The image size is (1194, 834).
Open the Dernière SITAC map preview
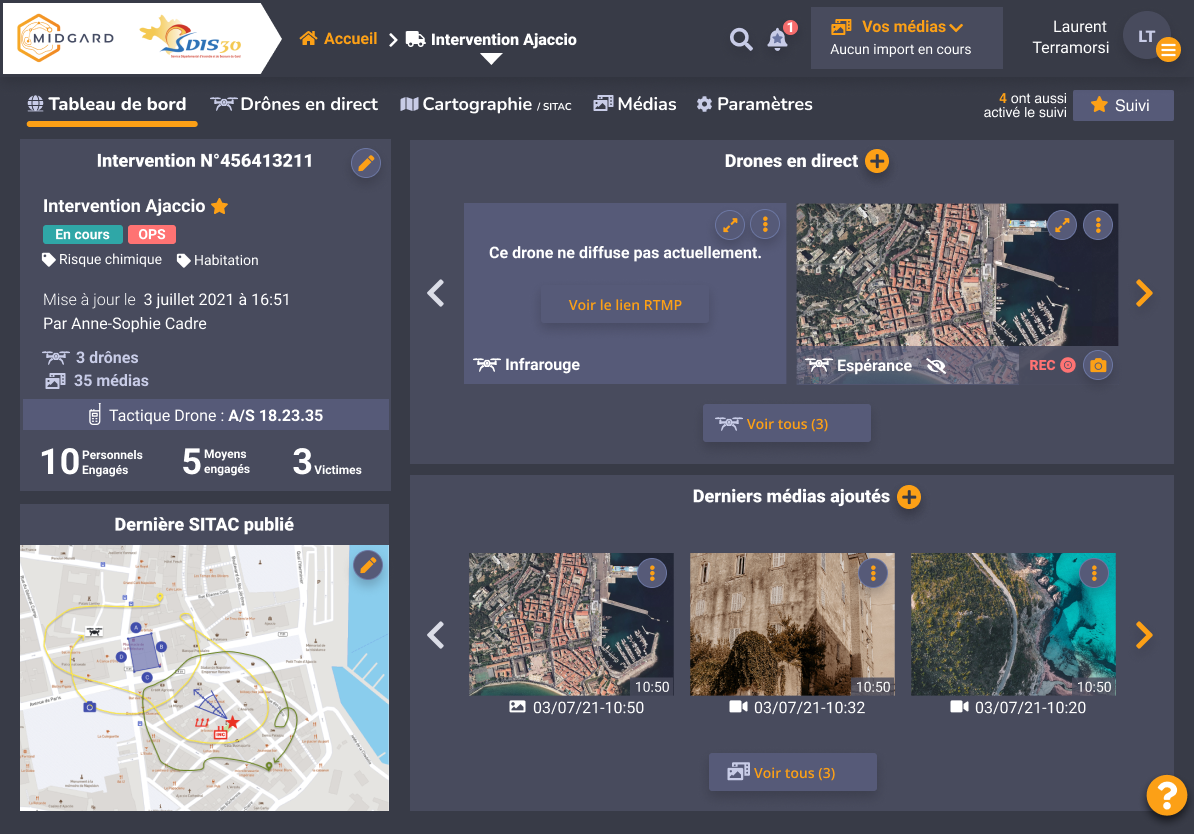pos(204,678)
